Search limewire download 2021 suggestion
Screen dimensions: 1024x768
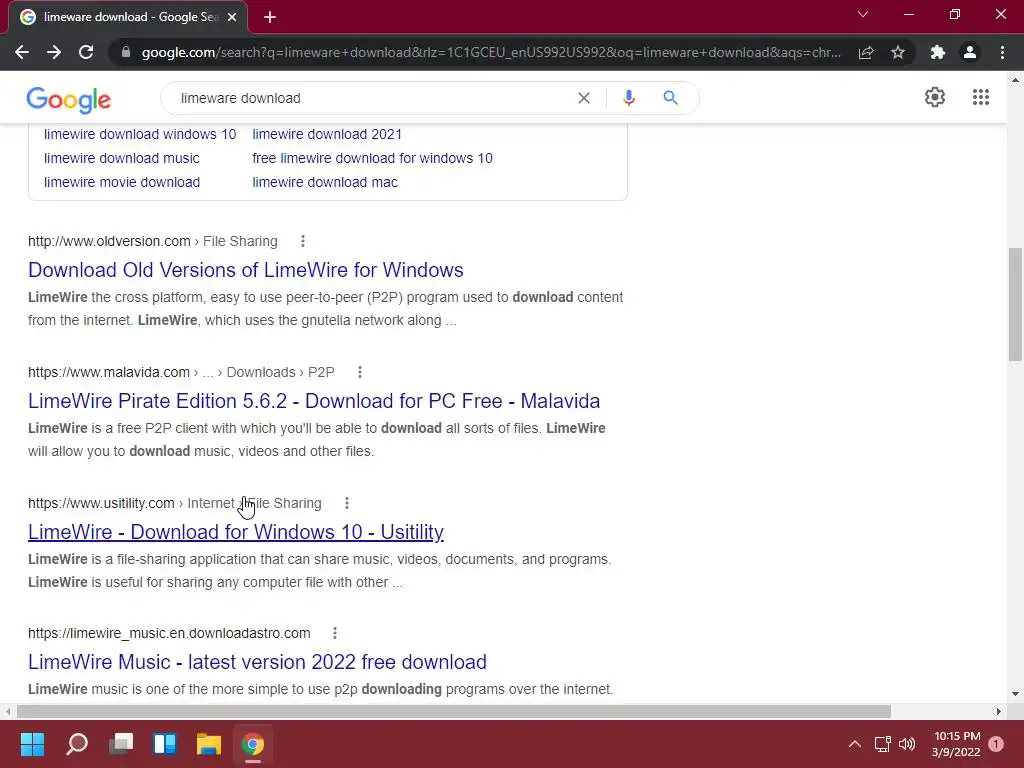[327, 134]
